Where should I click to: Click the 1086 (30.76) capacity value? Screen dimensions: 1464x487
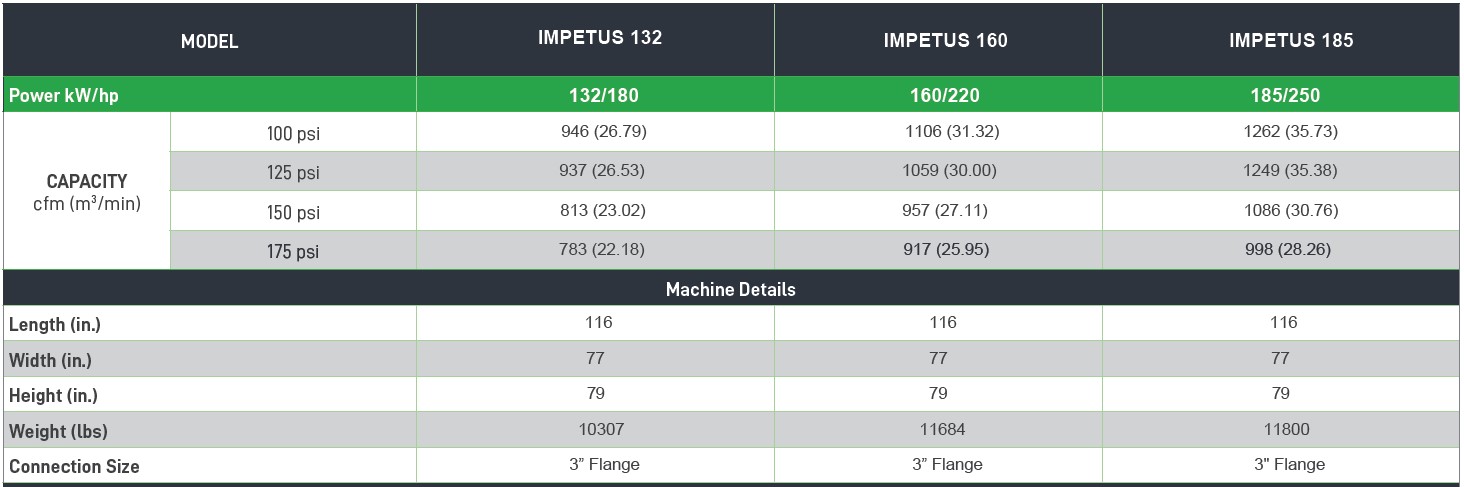(1284, 211)
